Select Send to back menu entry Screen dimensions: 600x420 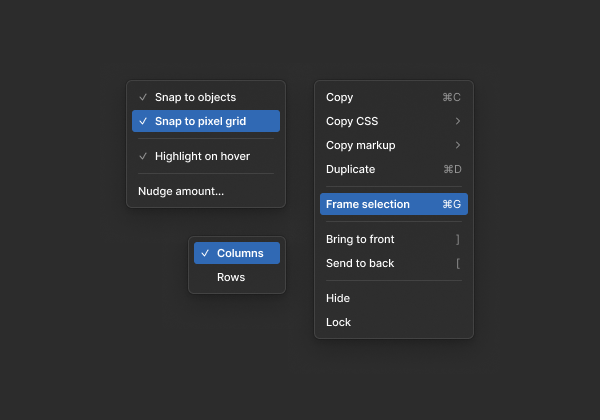tap(360, 263)
